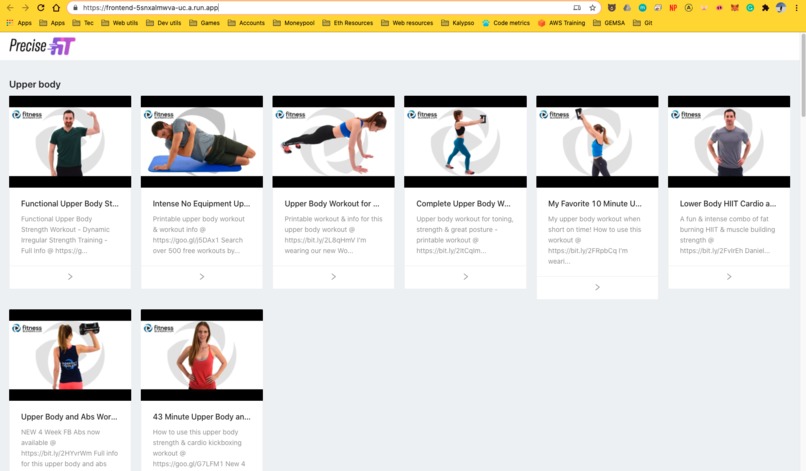Open the Upper Body Workout for... plank thumbnail
Screen dimensions: 806x471
pos(334,141)
